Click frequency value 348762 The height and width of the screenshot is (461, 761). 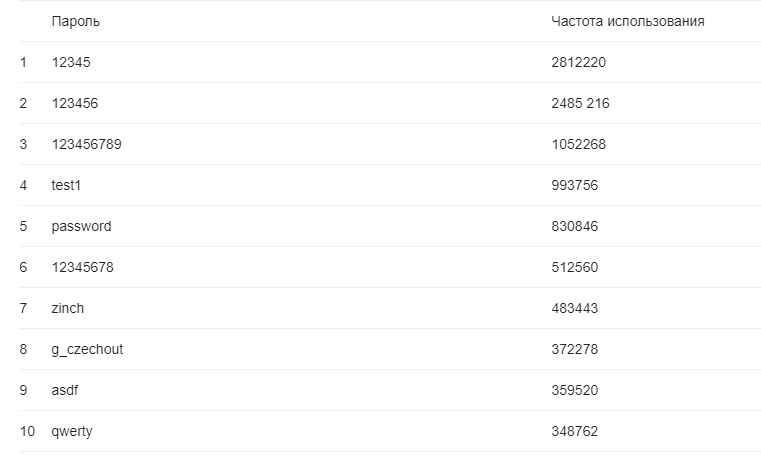pos(575,431)
